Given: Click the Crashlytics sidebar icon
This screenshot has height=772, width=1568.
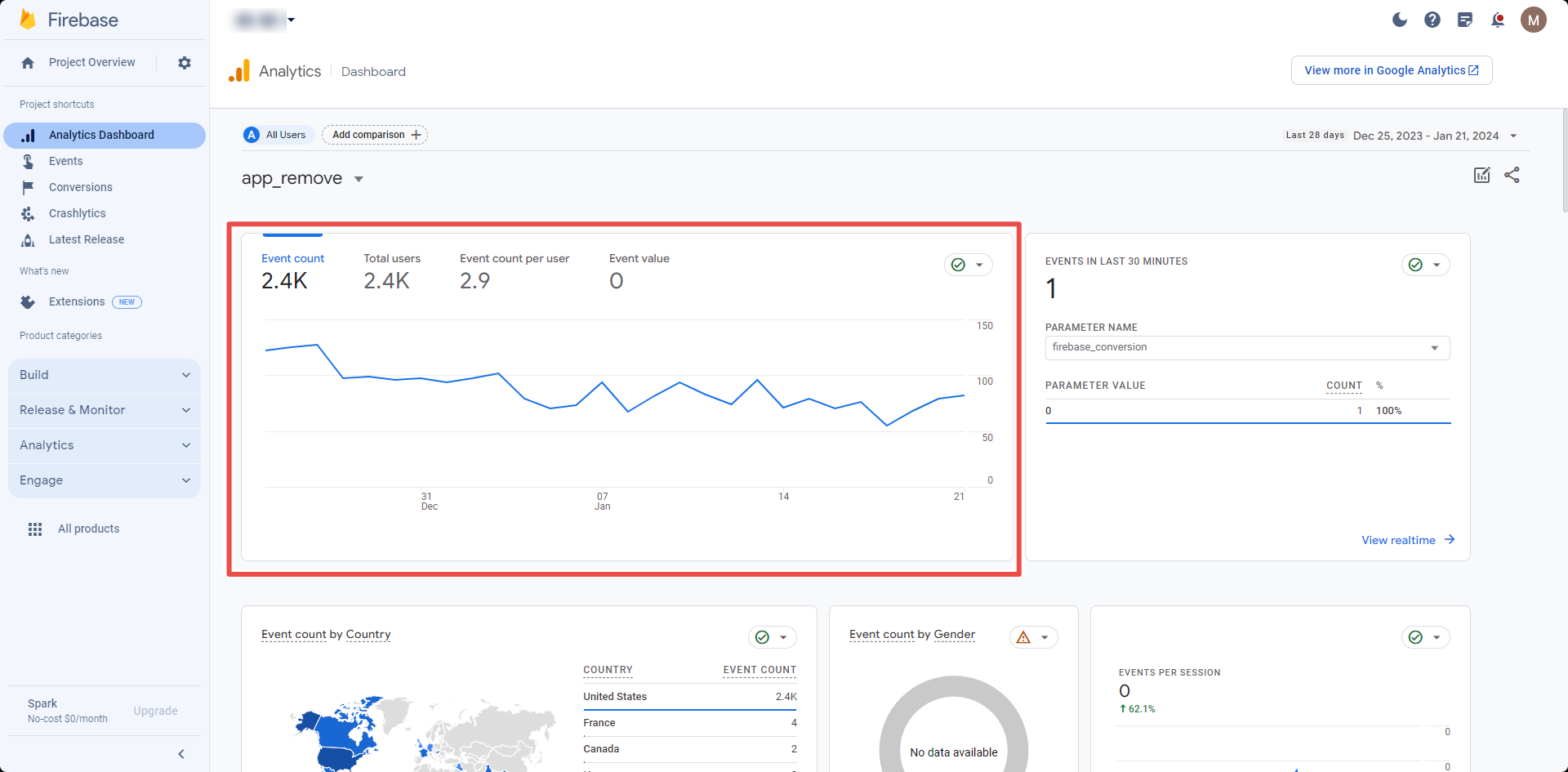Looking at the screenshot, I should (28, 214).
